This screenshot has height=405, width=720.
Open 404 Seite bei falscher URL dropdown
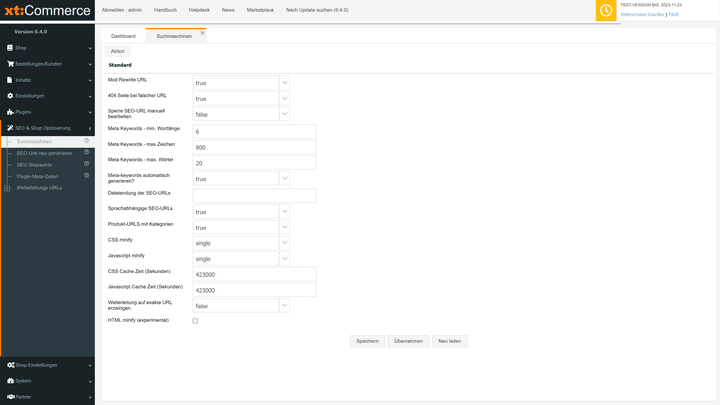[x=284, y=98]
